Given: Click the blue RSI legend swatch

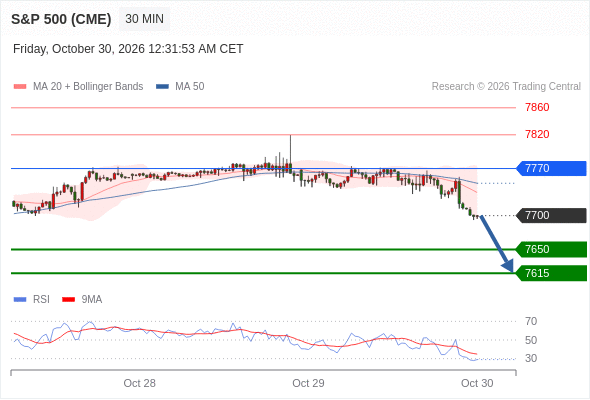Looking at the screenshot, I should (20, 300).
